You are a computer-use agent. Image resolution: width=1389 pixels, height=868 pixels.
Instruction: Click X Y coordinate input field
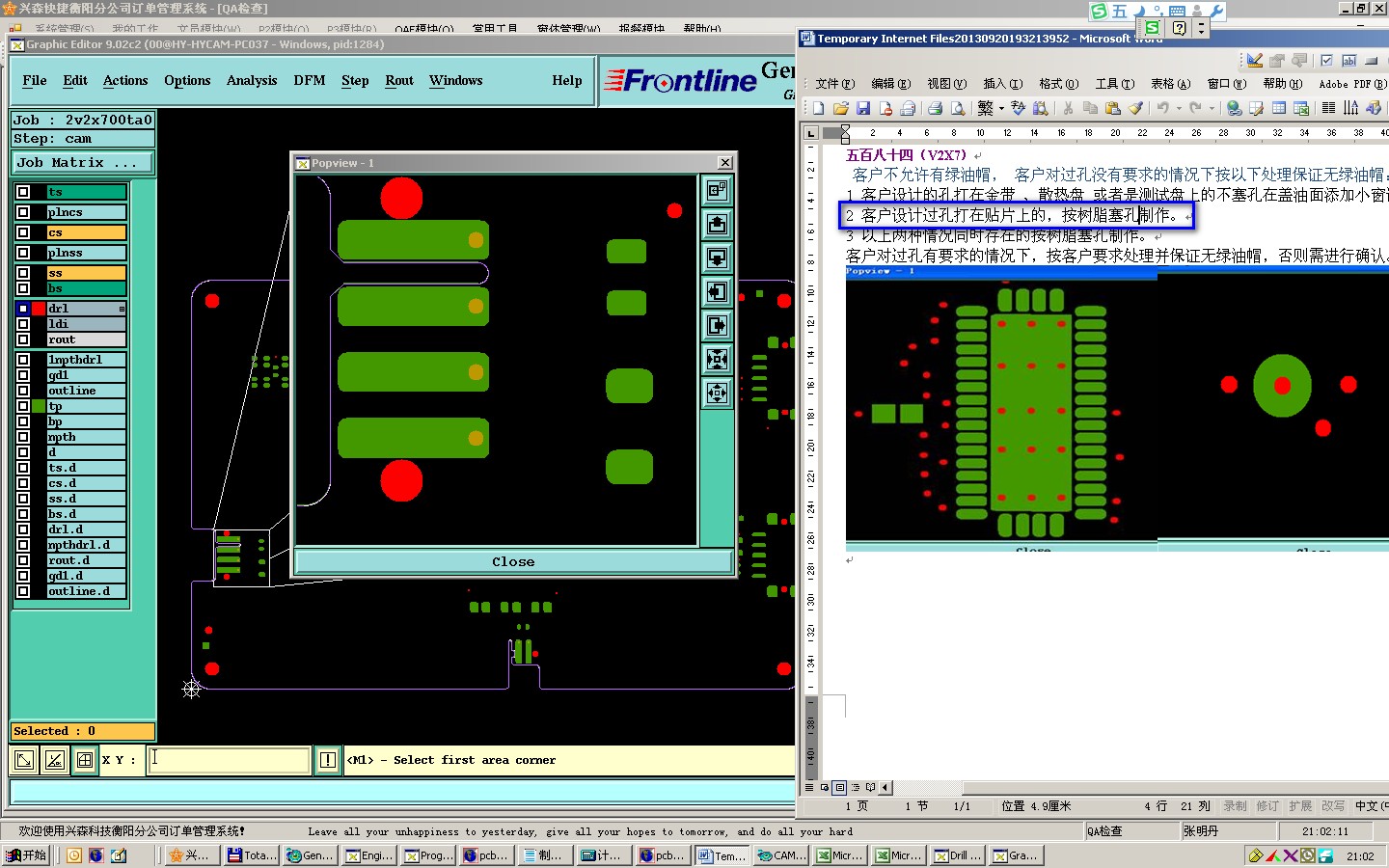pos(229,760)
